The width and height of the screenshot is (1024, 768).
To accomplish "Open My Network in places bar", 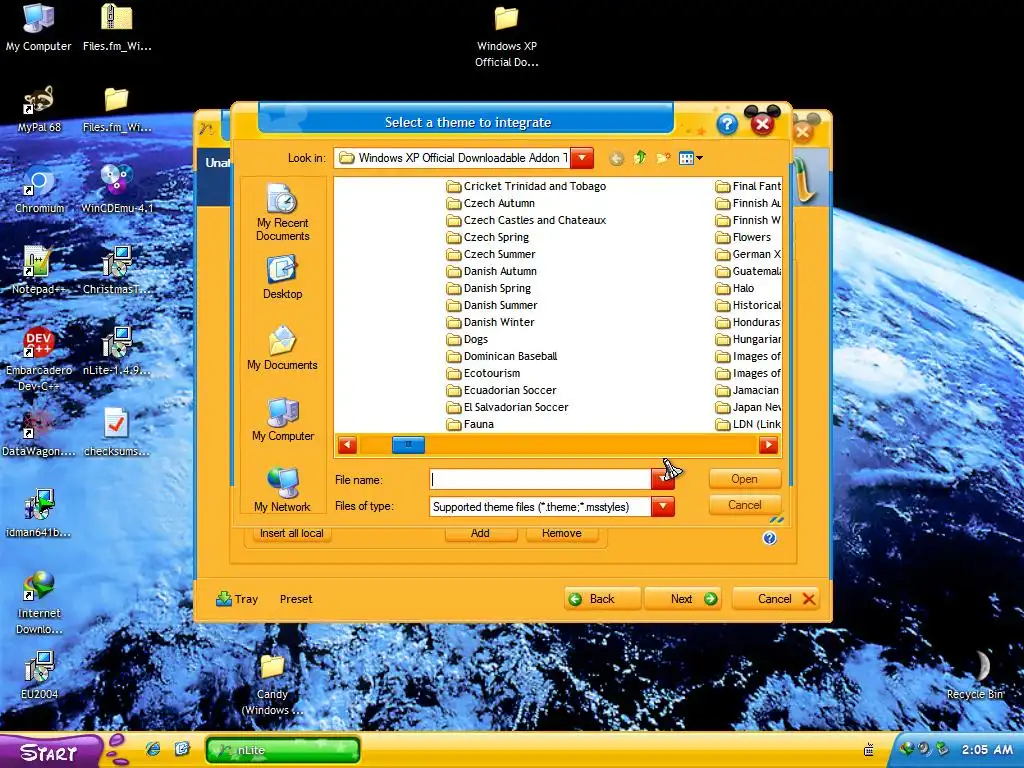I will 282,490.
